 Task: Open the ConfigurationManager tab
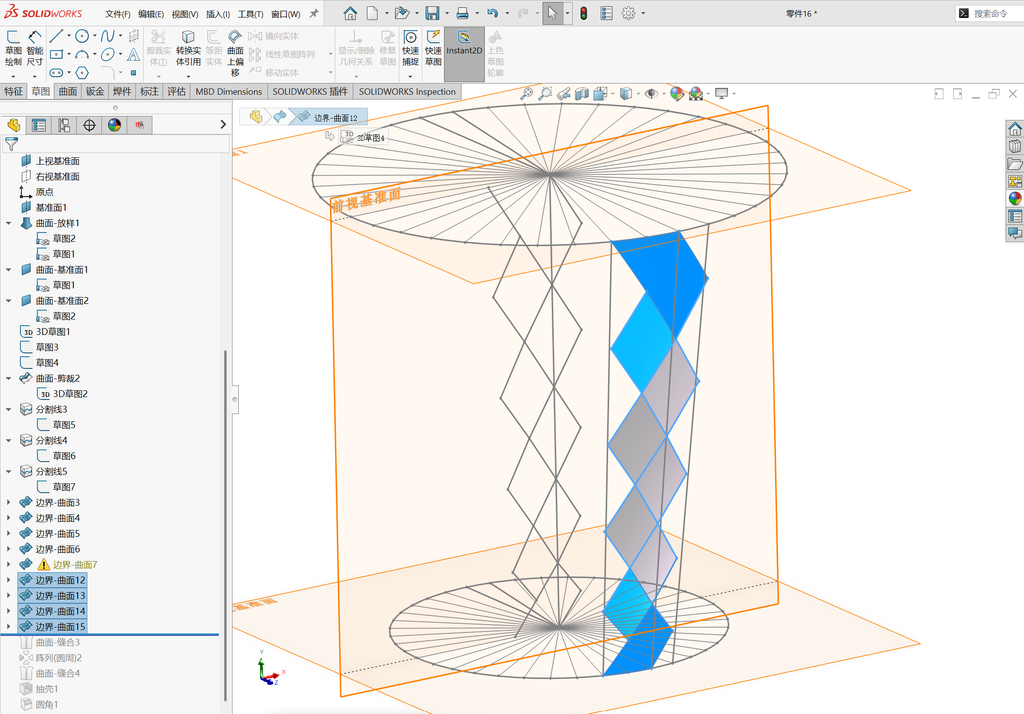click(x=64, y=125)
